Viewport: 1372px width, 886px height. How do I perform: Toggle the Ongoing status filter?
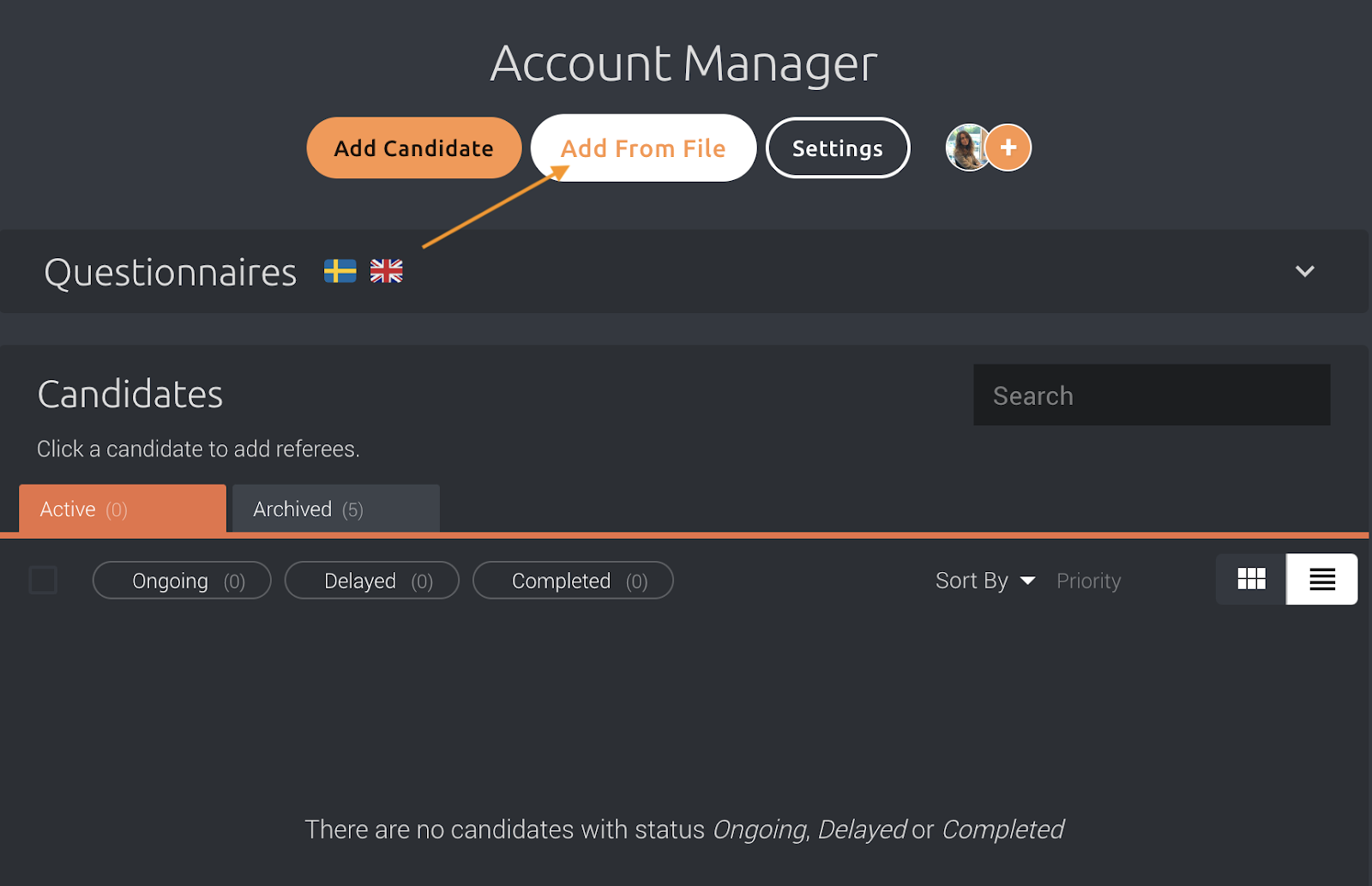[x=182, y=581]
